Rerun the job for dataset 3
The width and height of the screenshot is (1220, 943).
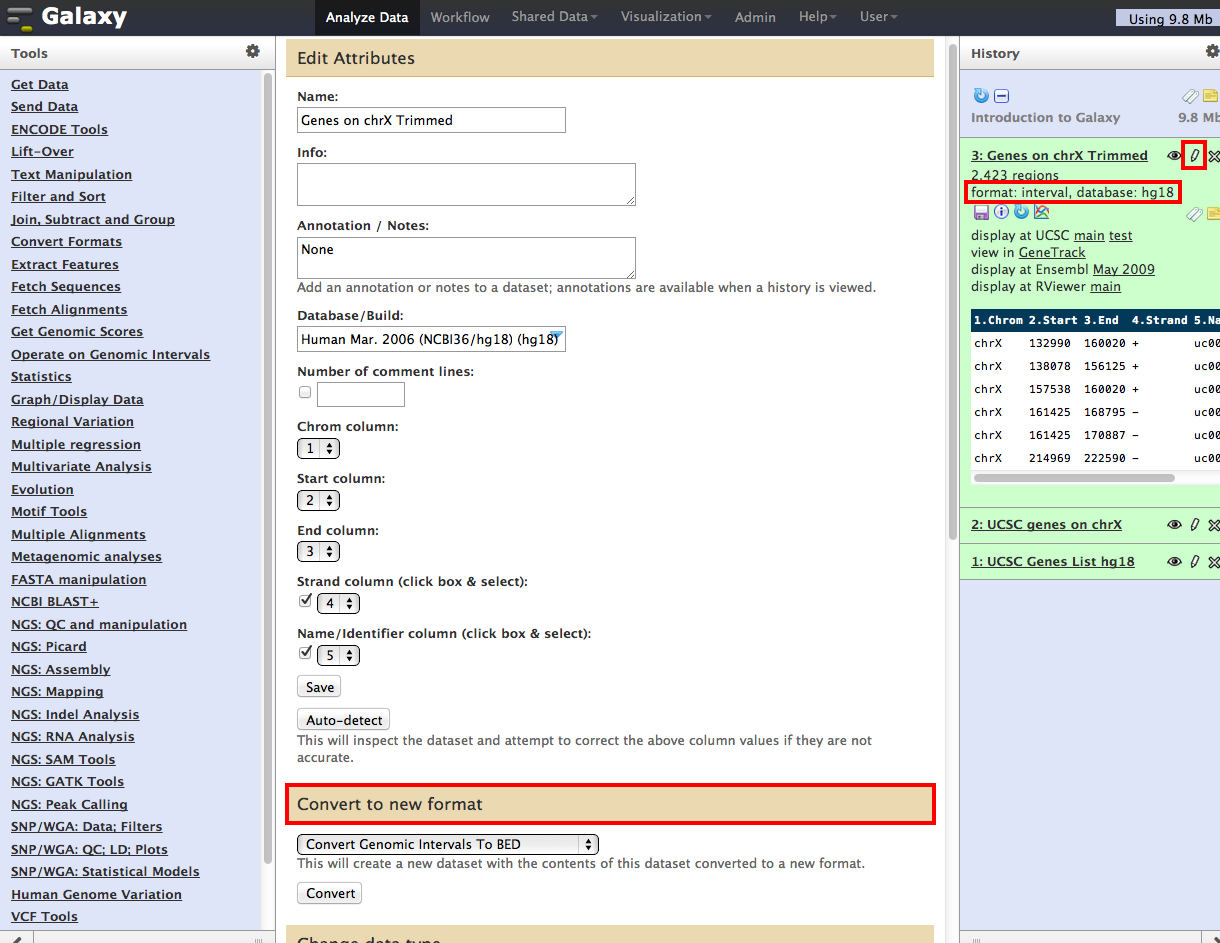(x=1021, y=212)
